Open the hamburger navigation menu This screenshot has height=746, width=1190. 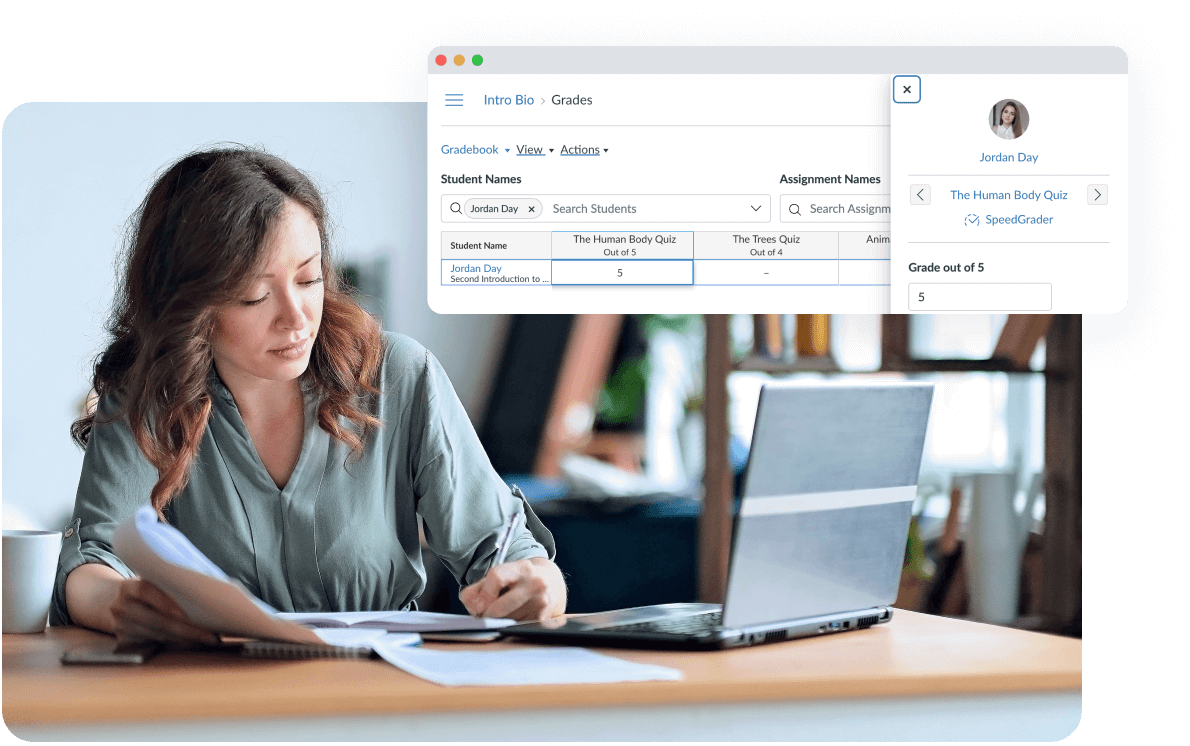tap(454, 100)
